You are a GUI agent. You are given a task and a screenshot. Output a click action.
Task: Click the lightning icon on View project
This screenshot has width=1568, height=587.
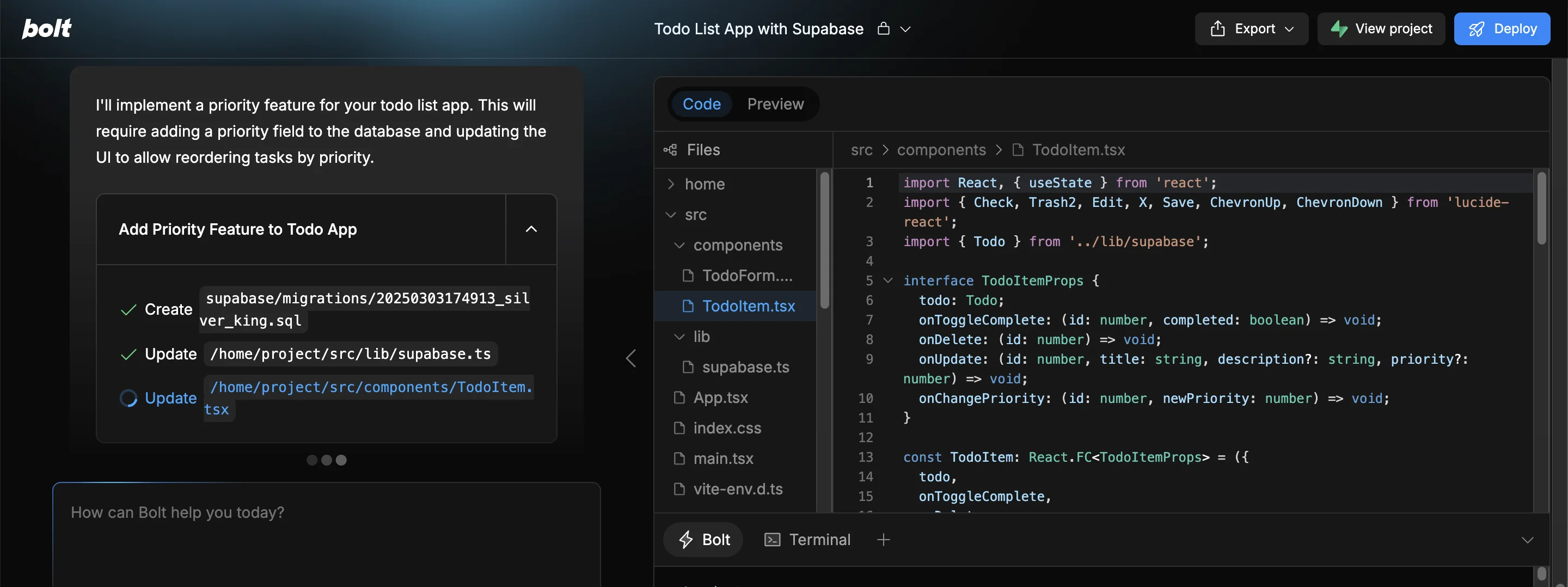[x=1339, y=29]
